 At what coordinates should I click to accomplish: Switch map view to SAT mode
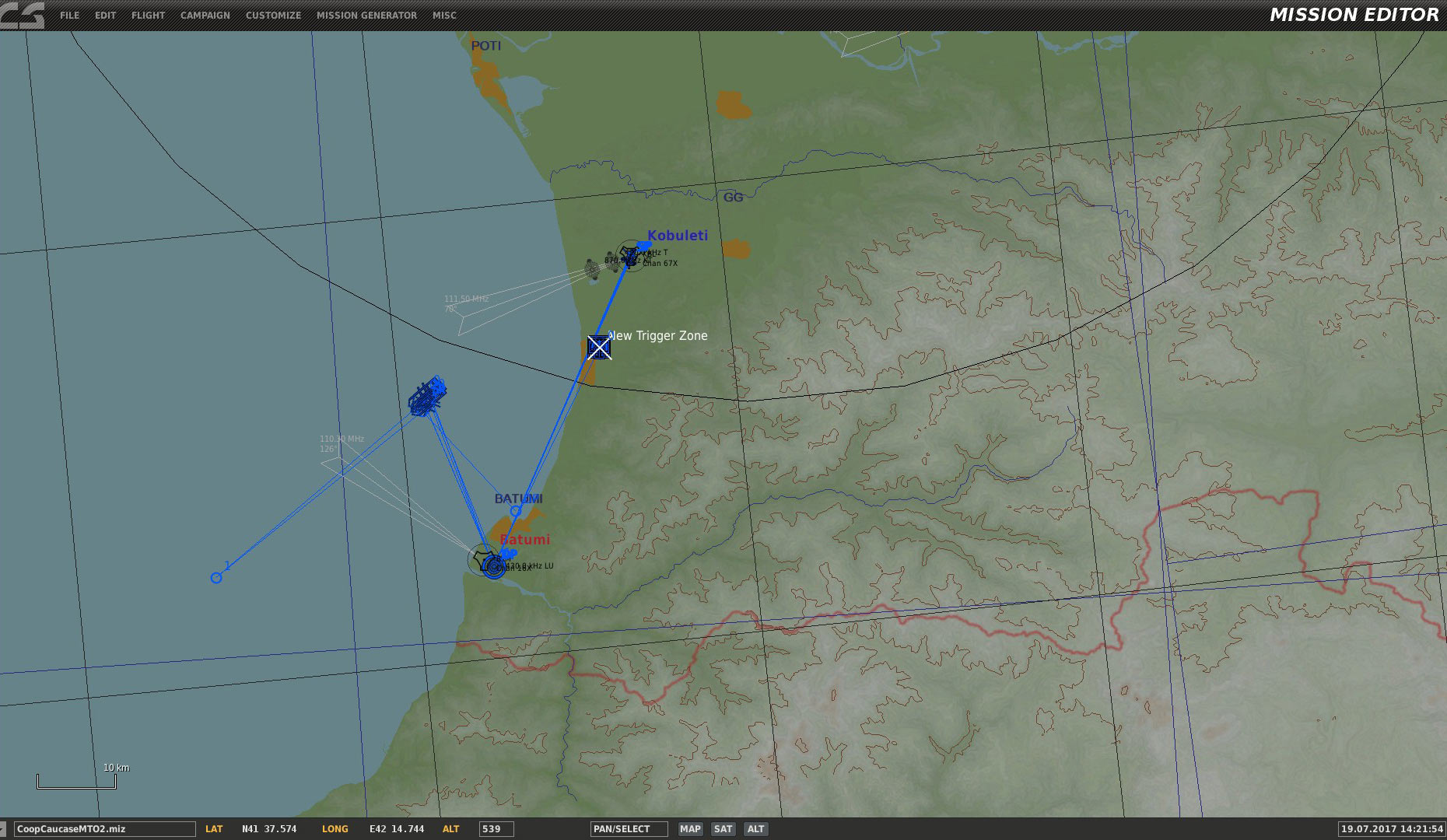coord(723,829)
